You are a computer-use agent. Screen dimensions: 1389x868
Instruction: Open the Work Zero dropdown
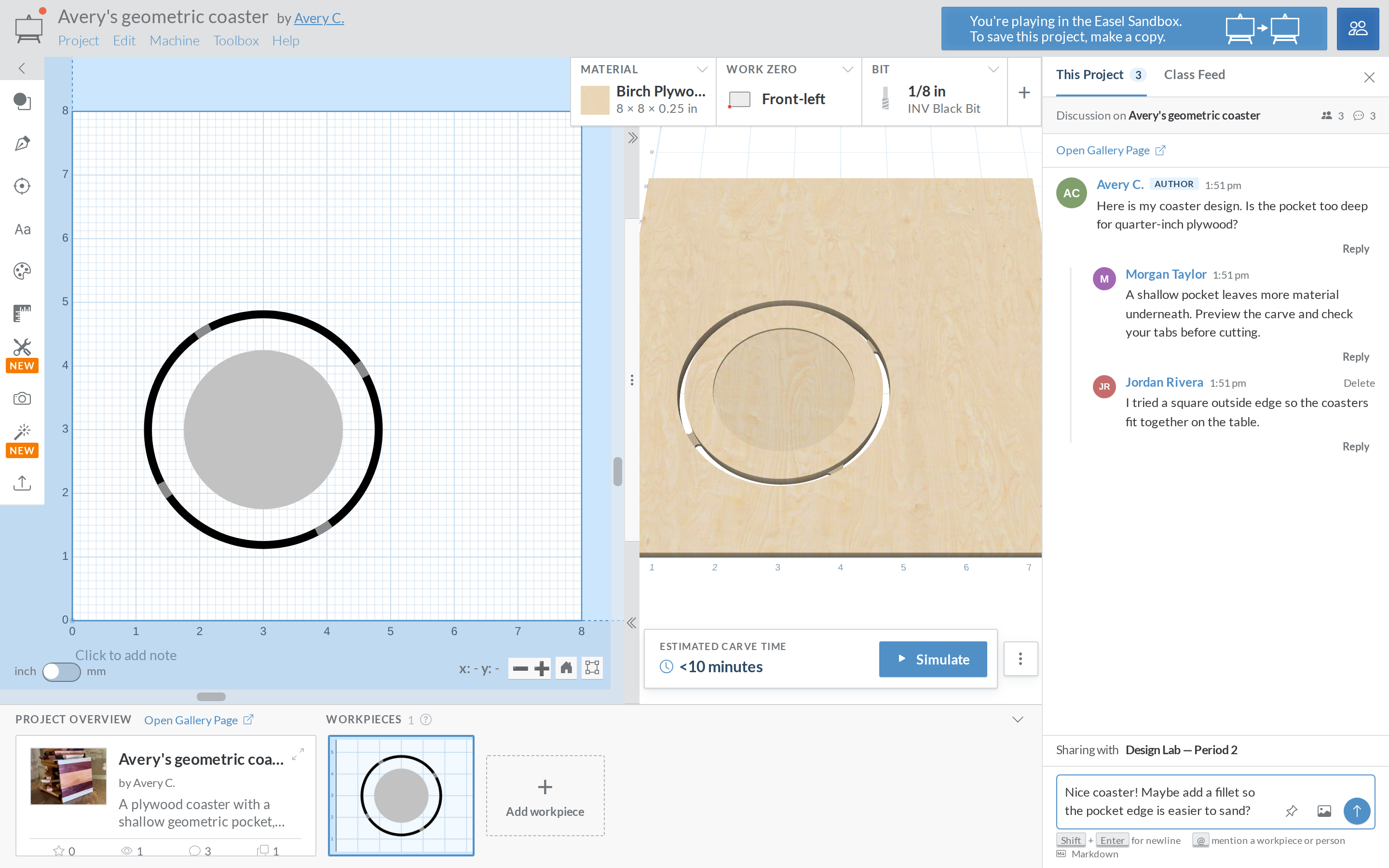pyautogui.click(x=847, y=69)
